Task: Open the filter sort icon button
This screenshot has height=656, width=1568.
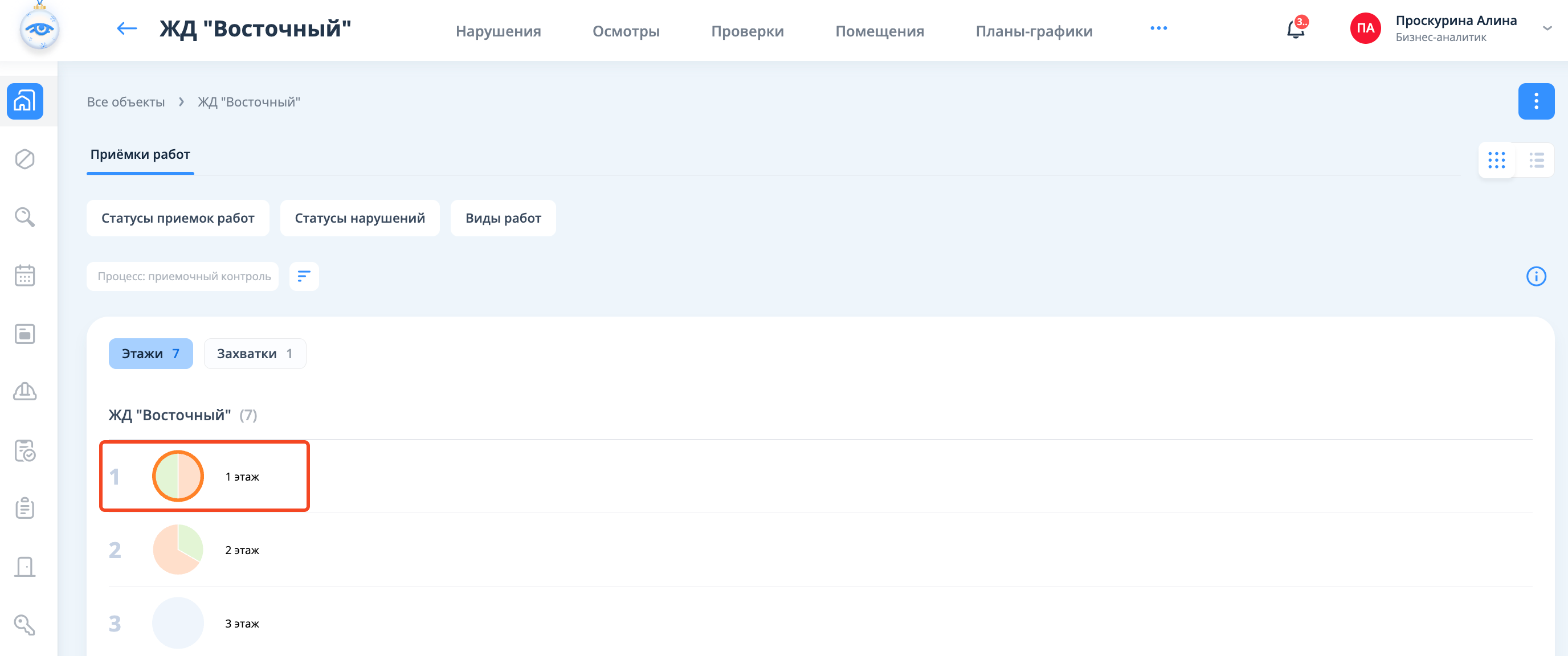Action: coord(304,276)
